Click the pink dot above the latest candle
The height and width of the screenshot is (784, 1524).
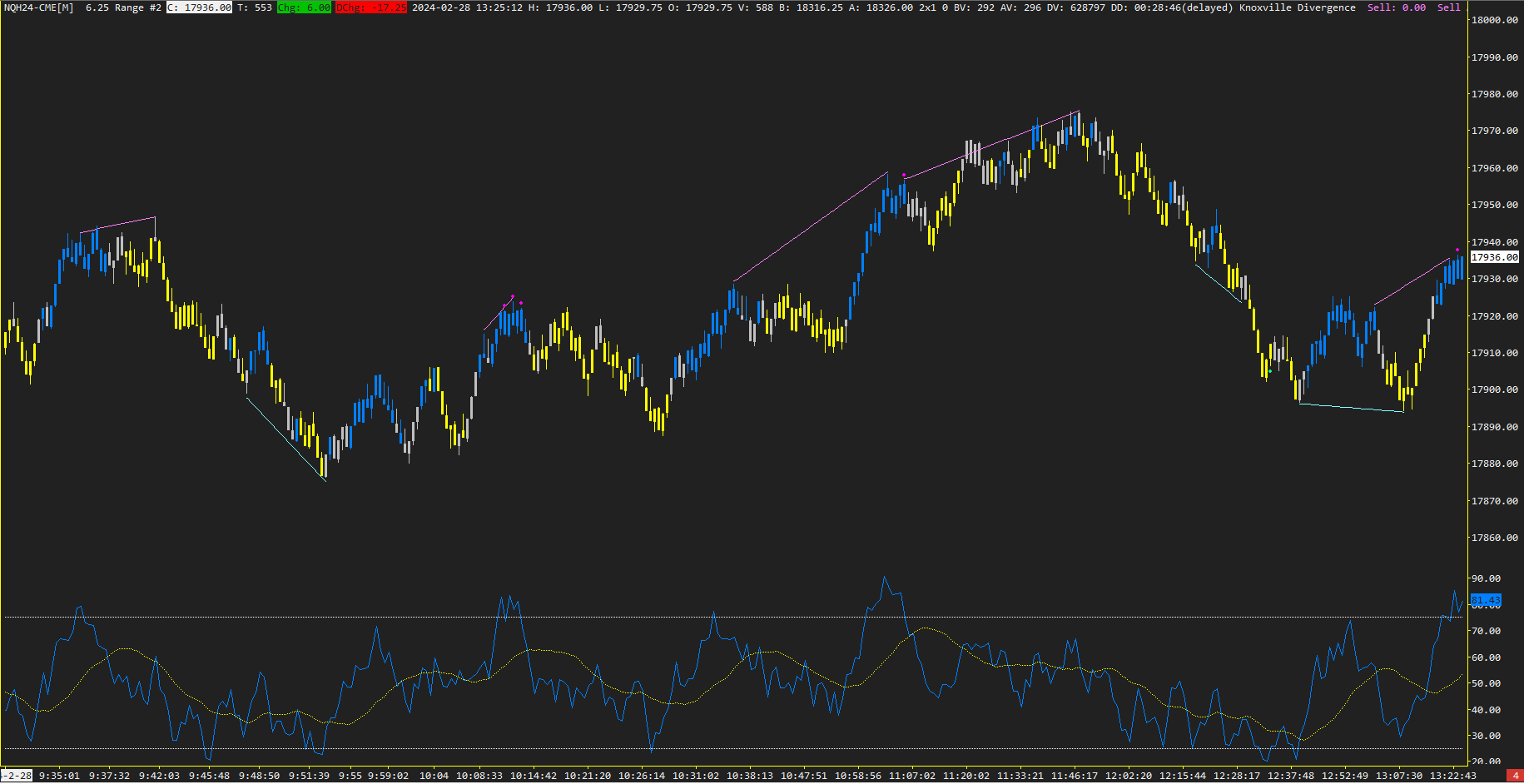click(1457, 250)
